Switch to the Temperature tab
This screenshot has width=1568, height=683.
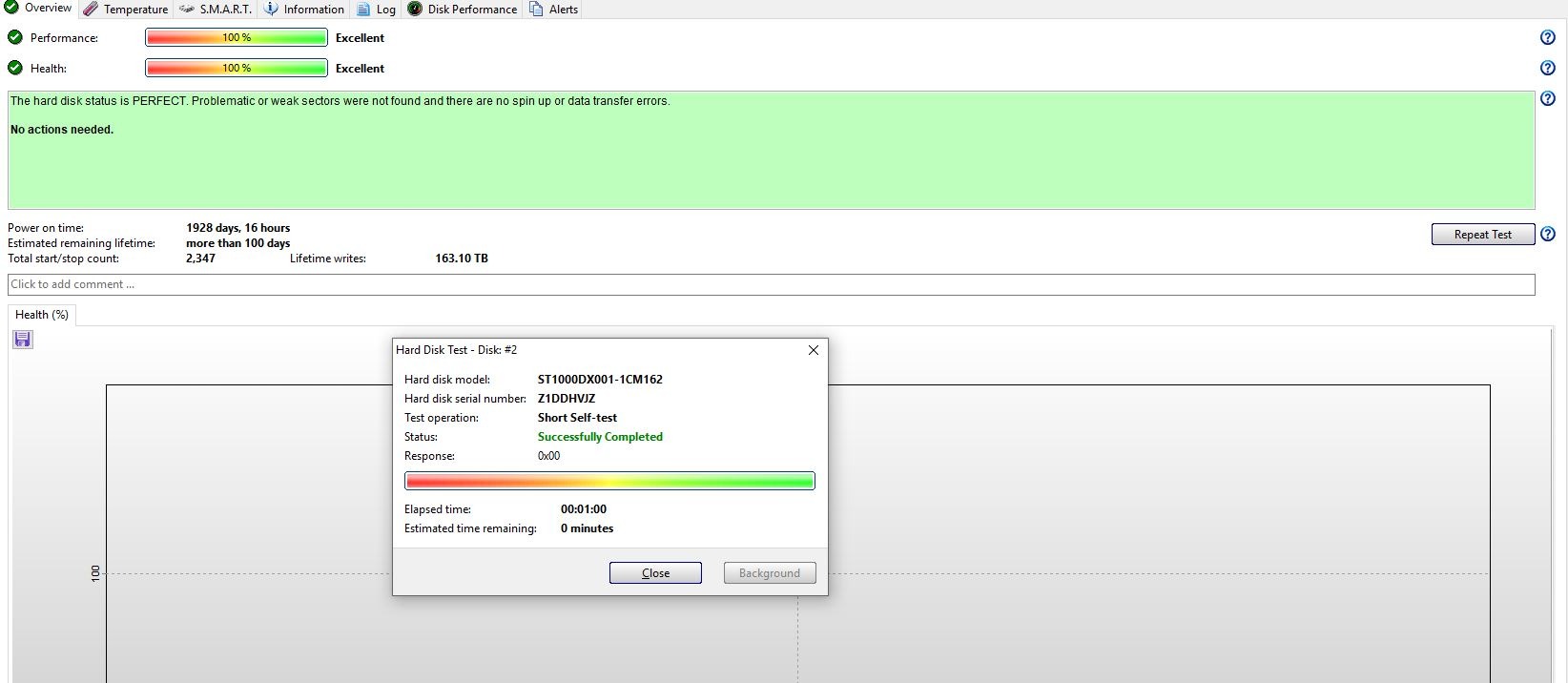tap(126, 10)
